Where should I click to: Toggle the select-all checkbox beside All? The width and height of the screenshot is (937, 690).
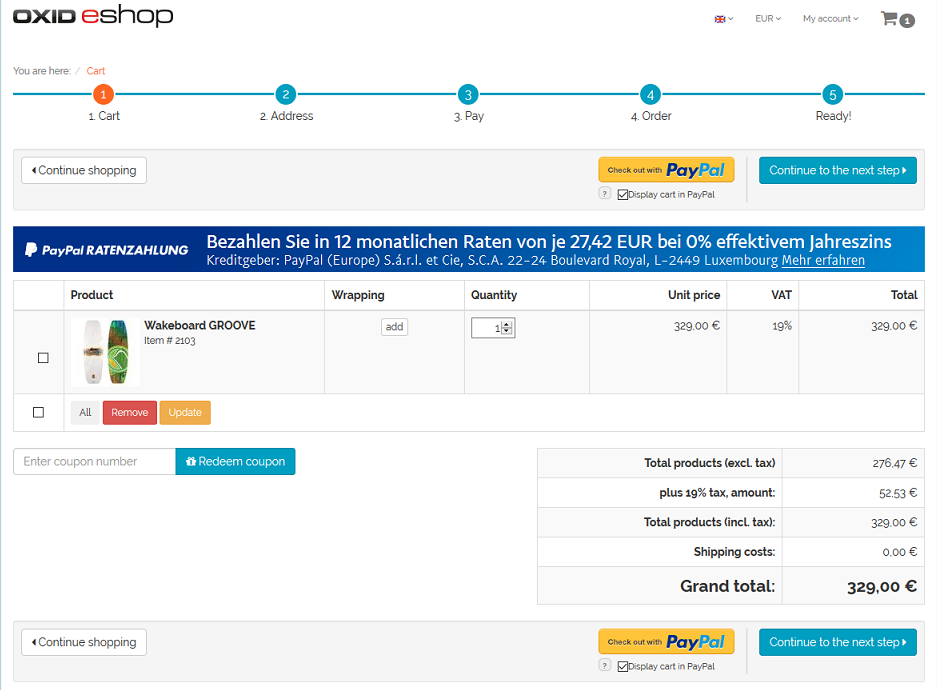pos(38,412)
